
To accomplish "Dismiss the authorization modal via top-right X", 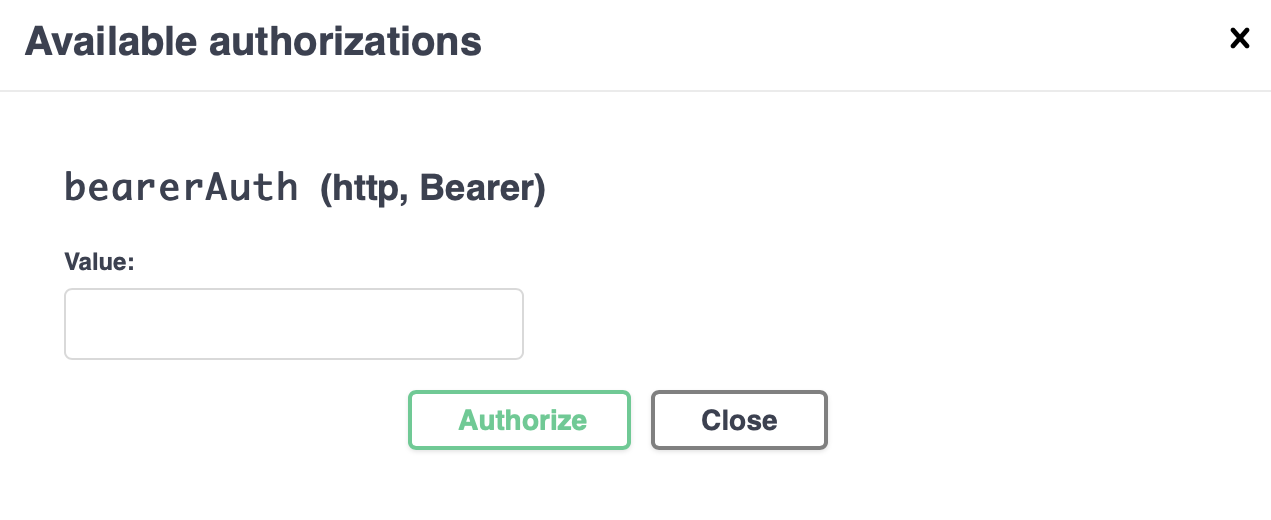I will pyautogui.click(x=1239, y=39).
